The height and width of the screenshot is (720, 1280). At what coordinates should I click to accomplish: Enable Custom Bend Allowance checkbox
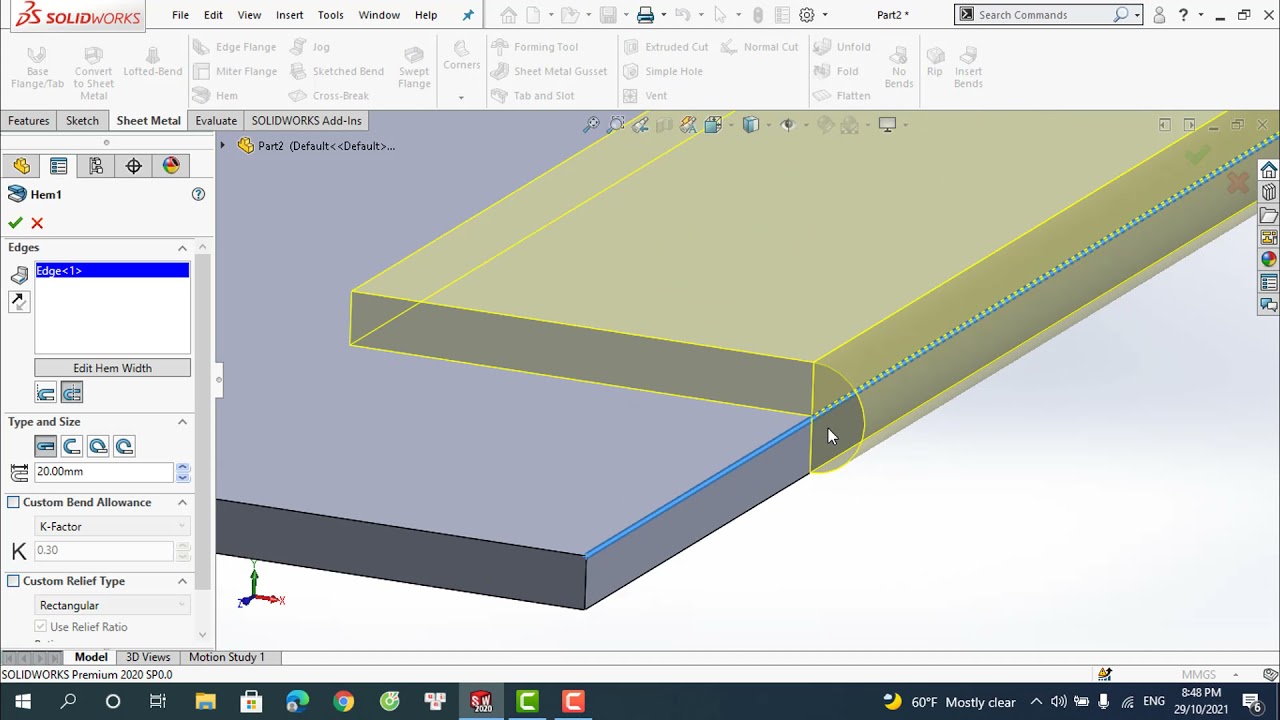click(13, 502)
